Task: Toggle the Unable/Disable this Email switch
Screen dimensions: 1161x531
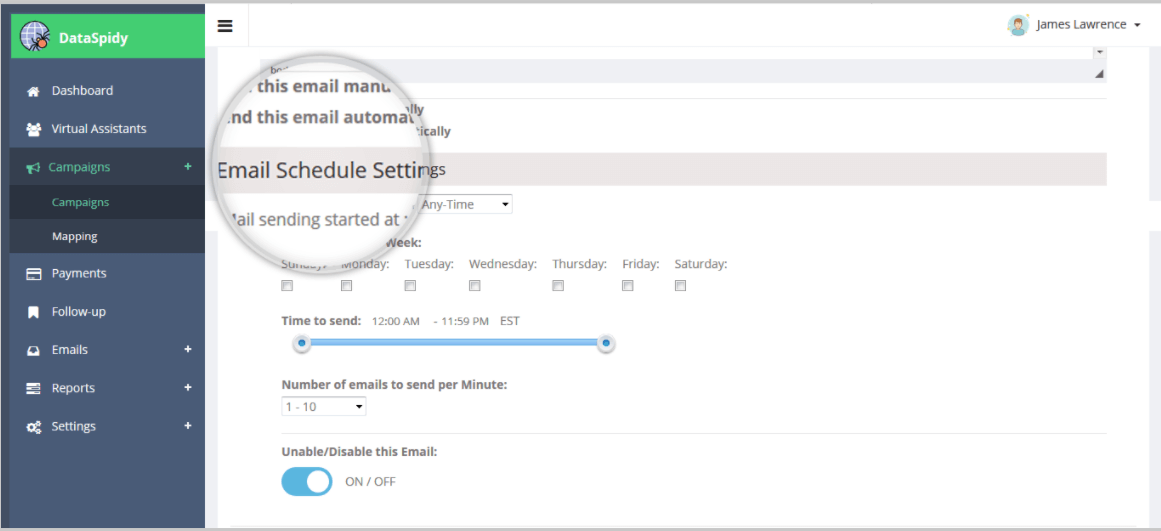Action: (x=307, y=481)
